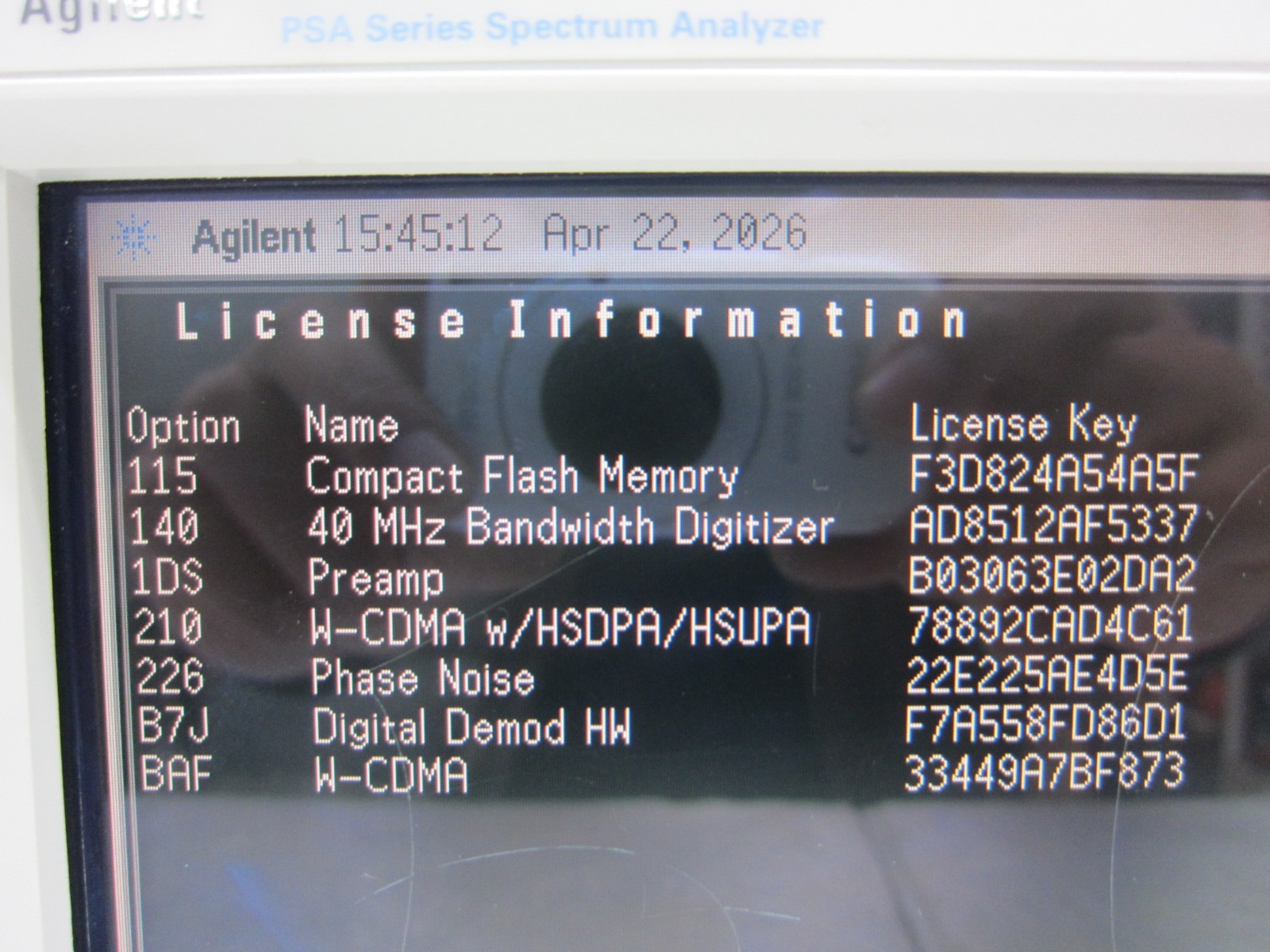Select Digital Demod HW name
The image size is (1270, 952).
point(471,727)
